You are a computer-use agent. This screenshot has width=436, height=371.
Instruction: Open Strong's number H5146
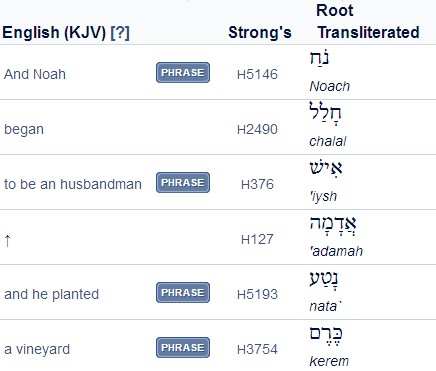pos(257,74)
